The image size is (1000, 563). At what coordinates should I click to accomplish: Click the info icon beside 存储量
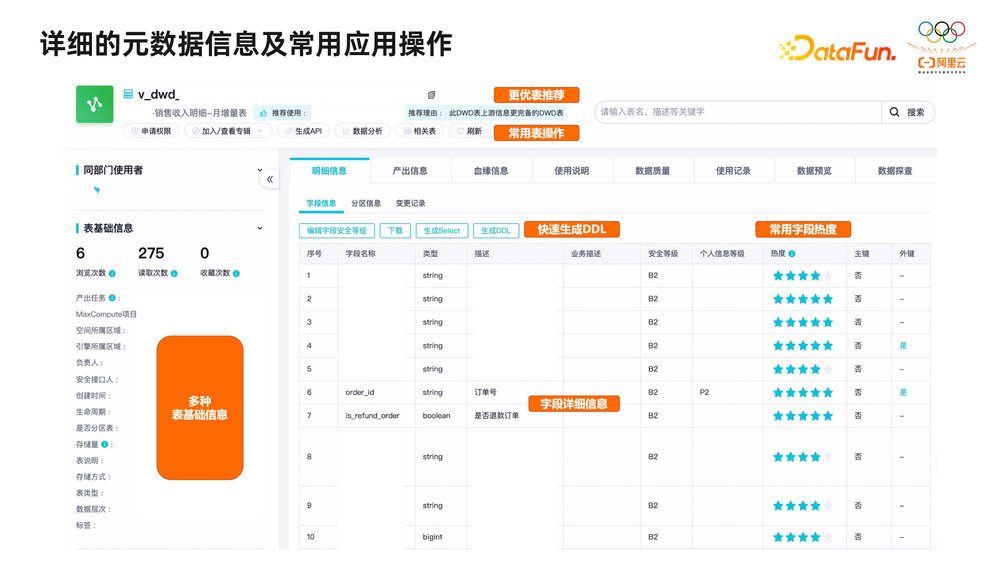tap(105, 445)
